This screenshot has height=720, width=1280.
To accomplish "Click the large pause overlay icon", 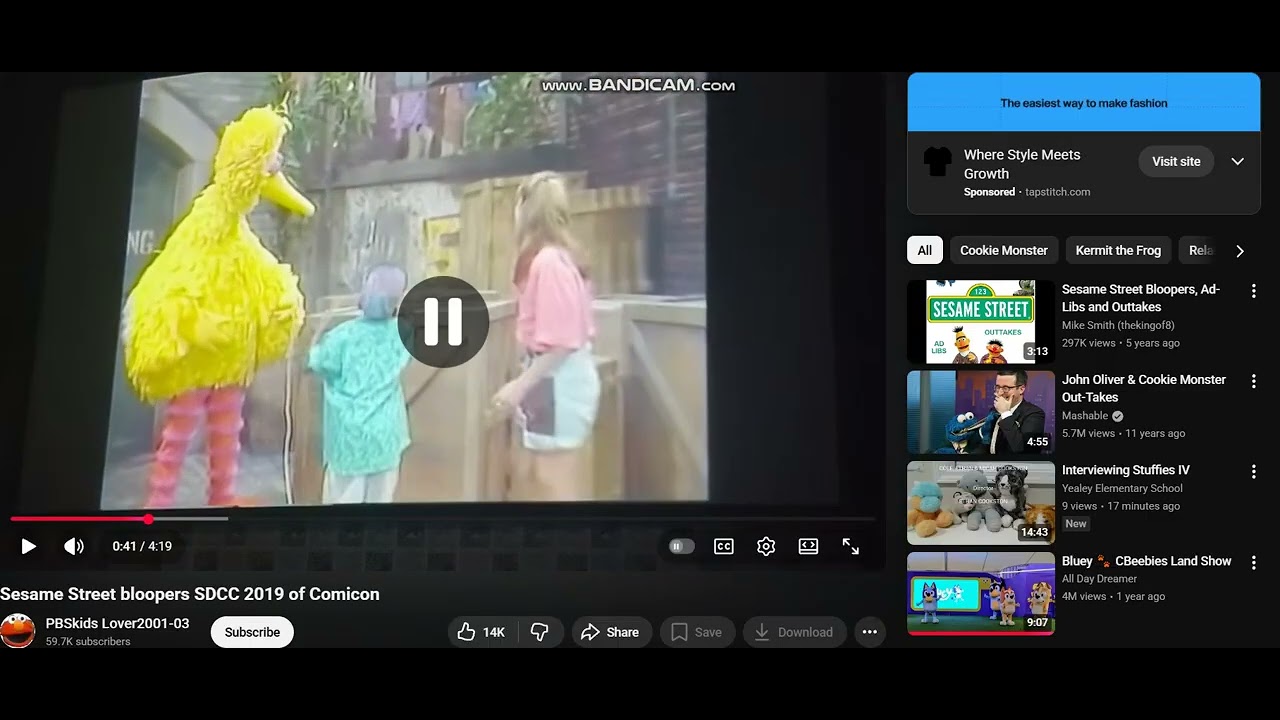I will [443, 322].
